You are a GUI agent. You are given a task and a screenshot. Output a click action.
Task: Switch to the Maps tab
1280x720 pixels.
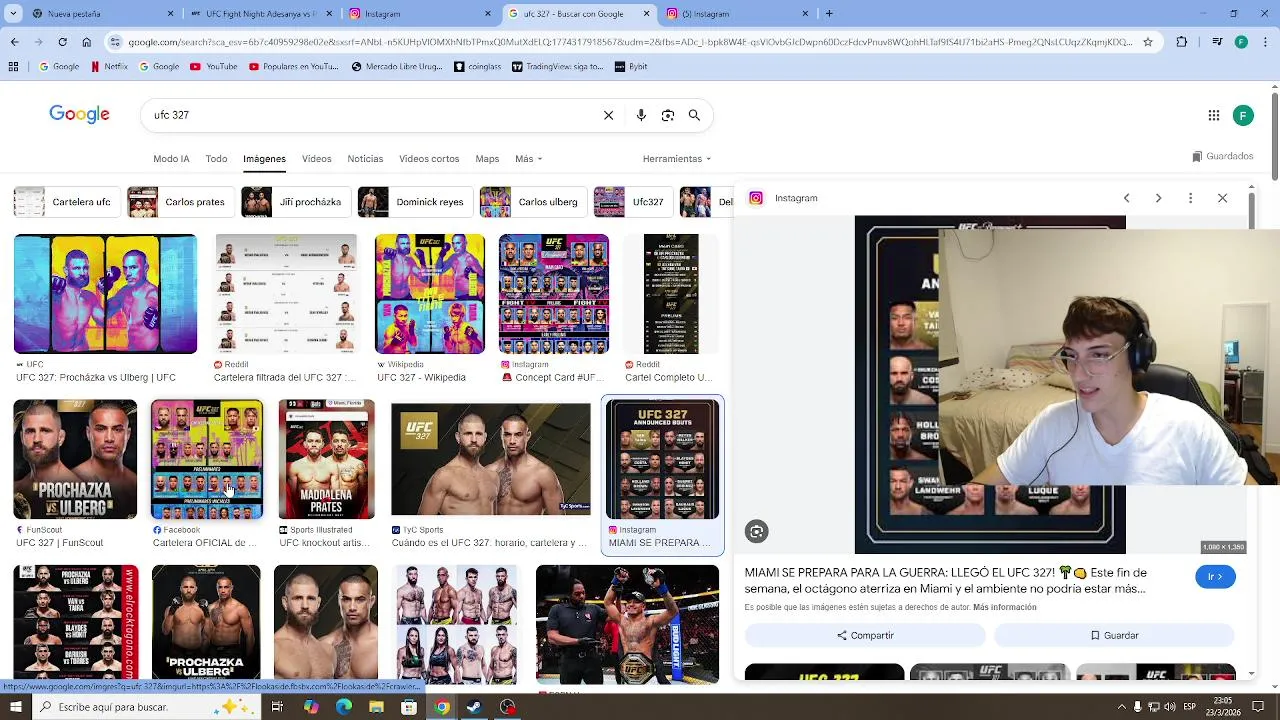tap(487, 159)
